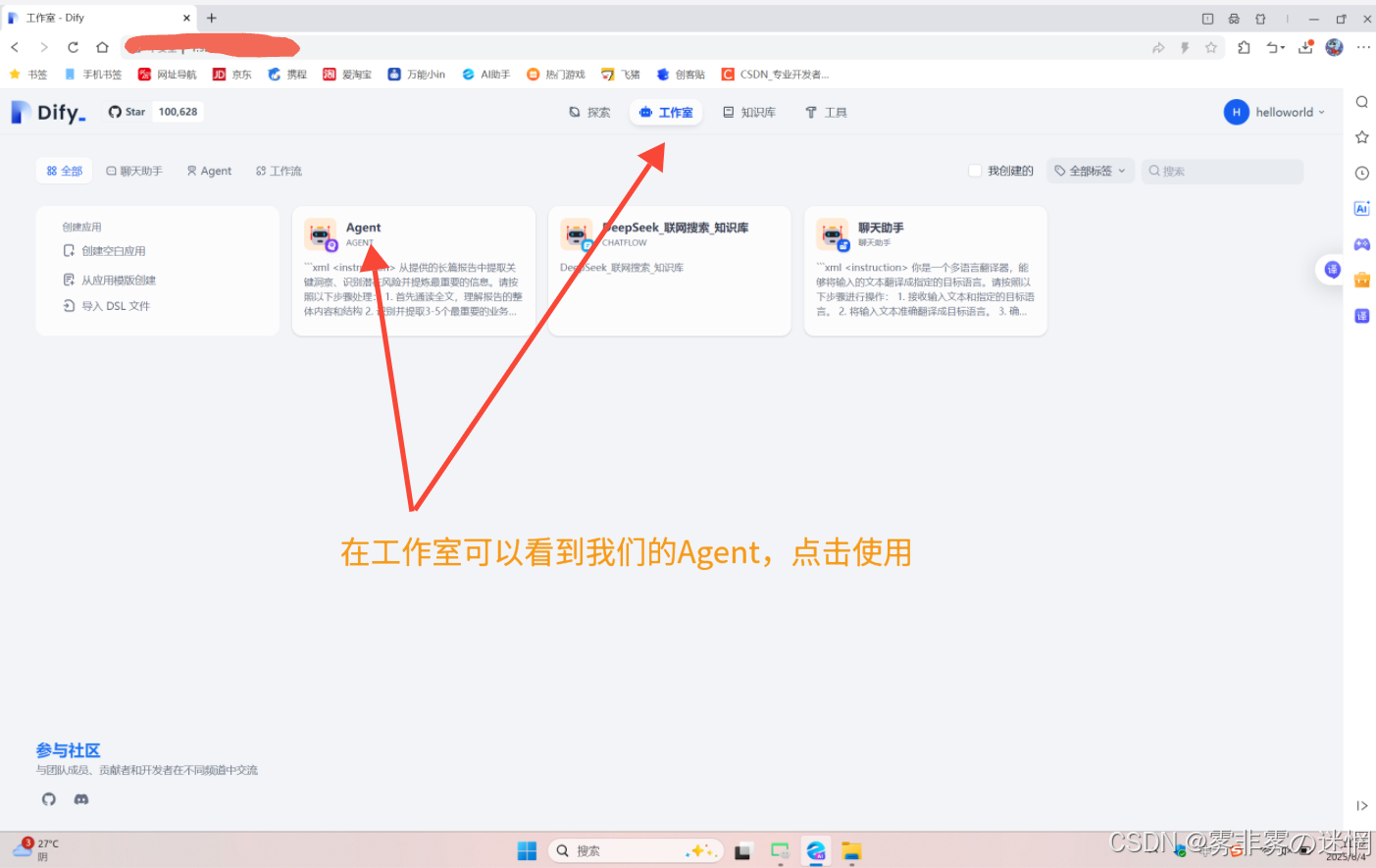
Task: Open the sidebar favorites star icon
Action: [1362, 137]
